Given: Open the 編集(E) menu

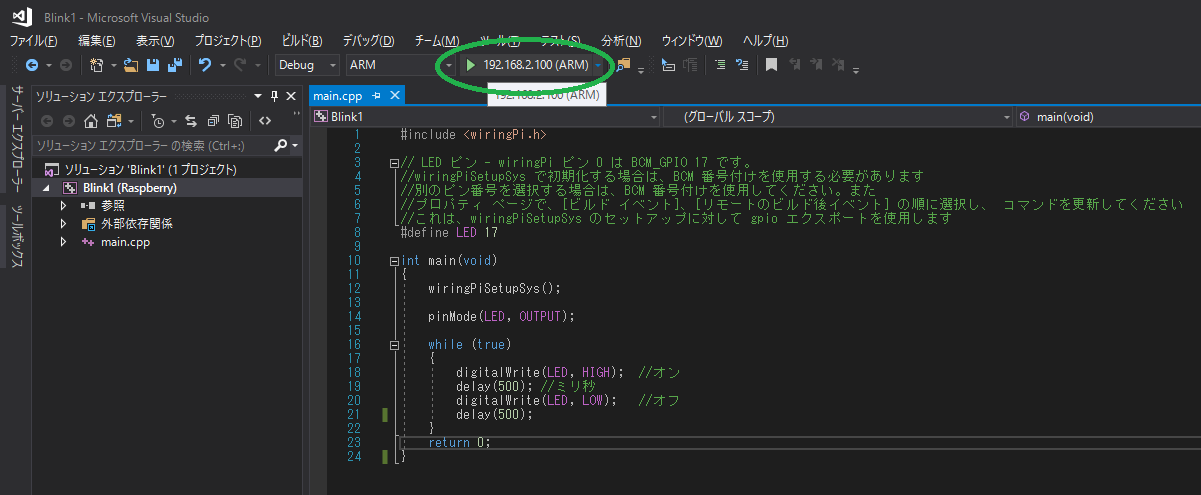Looking at the screenshot, I should [x=97, y=41].
